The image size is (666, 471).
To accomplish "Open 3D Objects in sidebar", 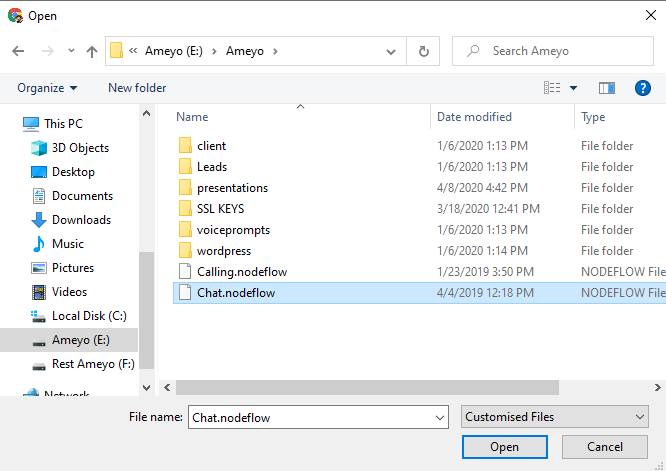I will 70,148.
